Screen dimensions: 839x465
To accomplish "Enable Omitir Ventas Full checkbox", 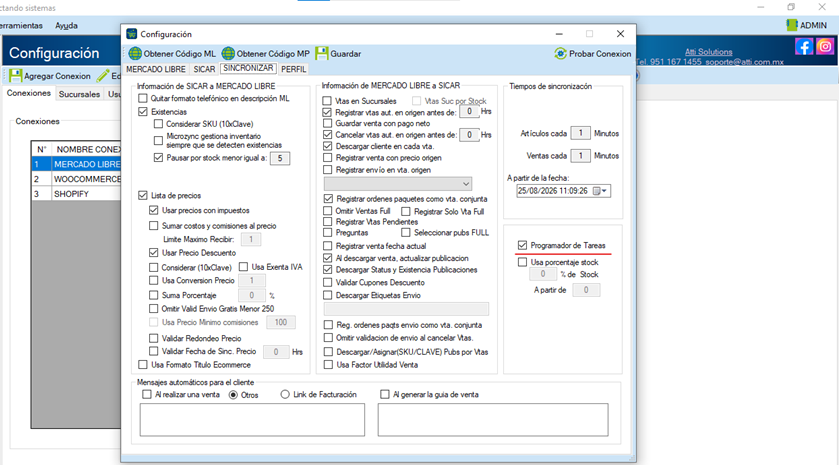I will 327,211.
